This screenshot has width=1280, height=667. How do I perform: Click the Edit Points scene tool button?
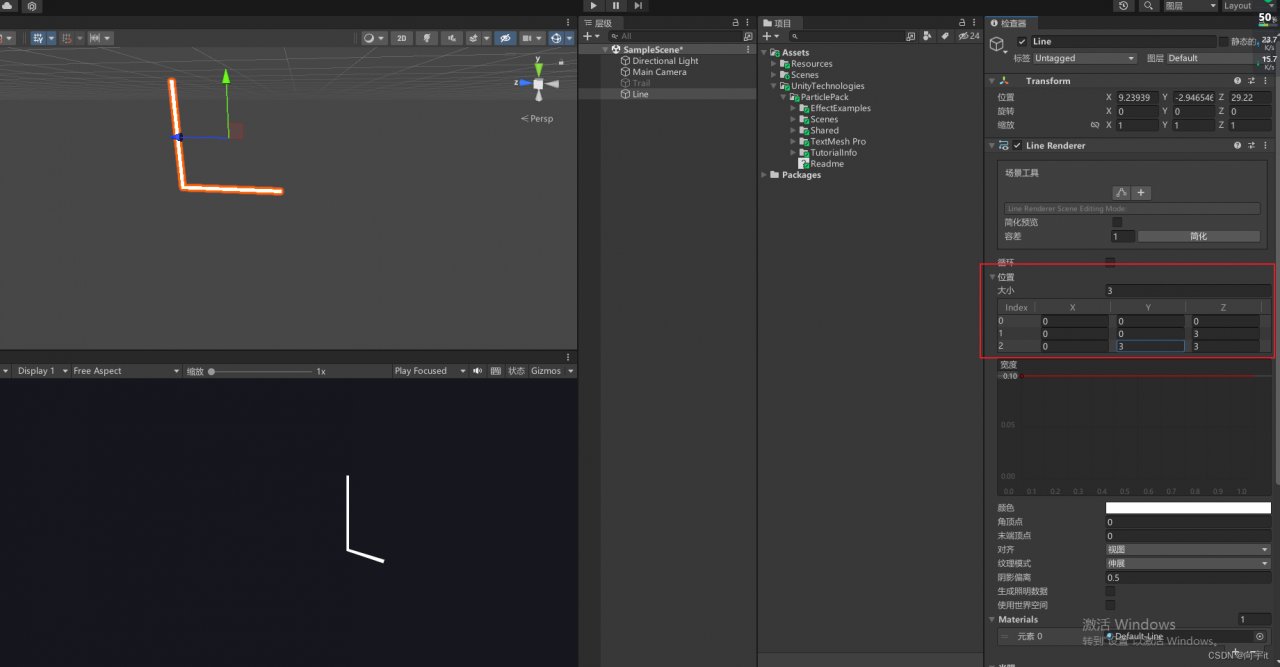[1122, 193]
